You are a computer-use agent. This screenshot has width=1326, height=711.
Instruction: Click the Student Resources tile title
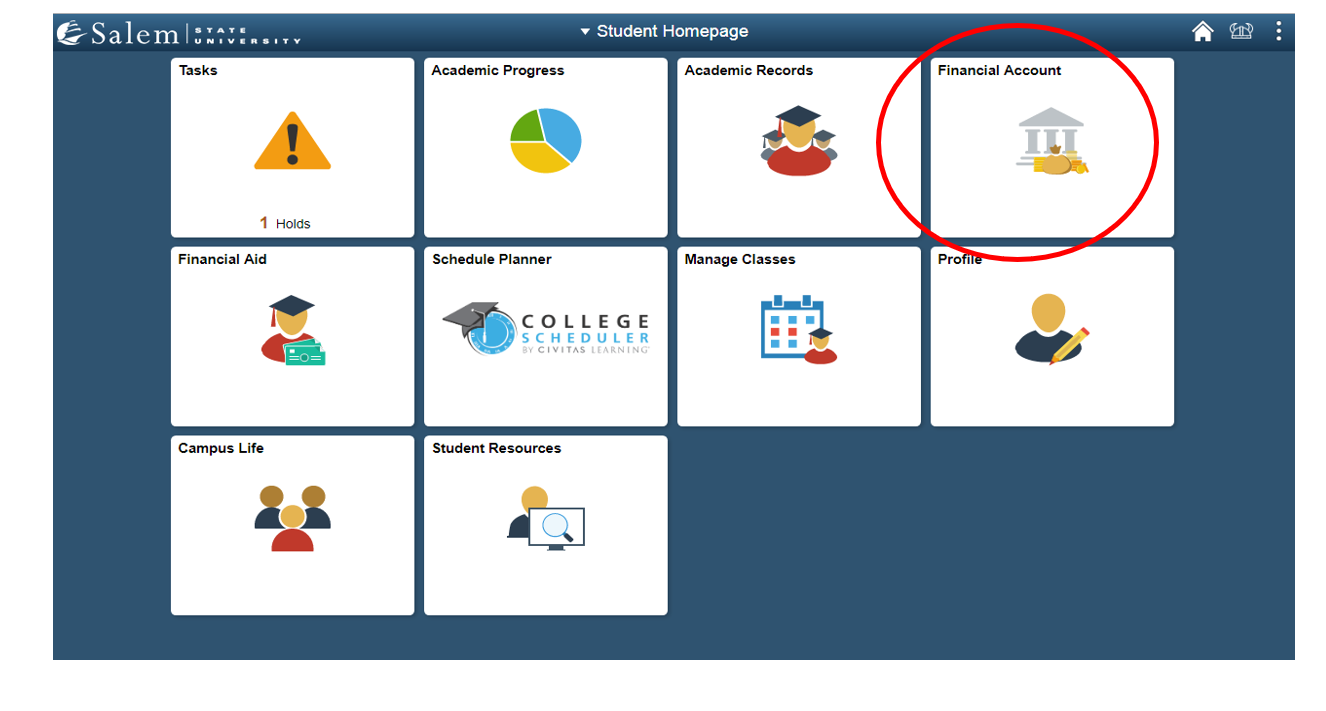pos(497,448)
